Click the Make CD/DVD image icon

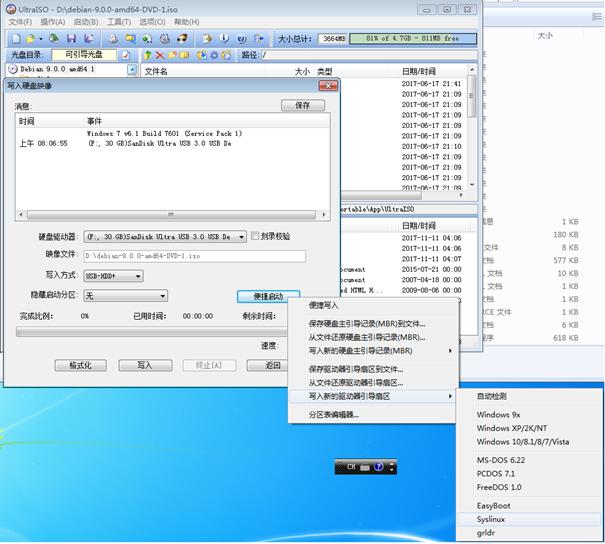(x=113, y=39)
